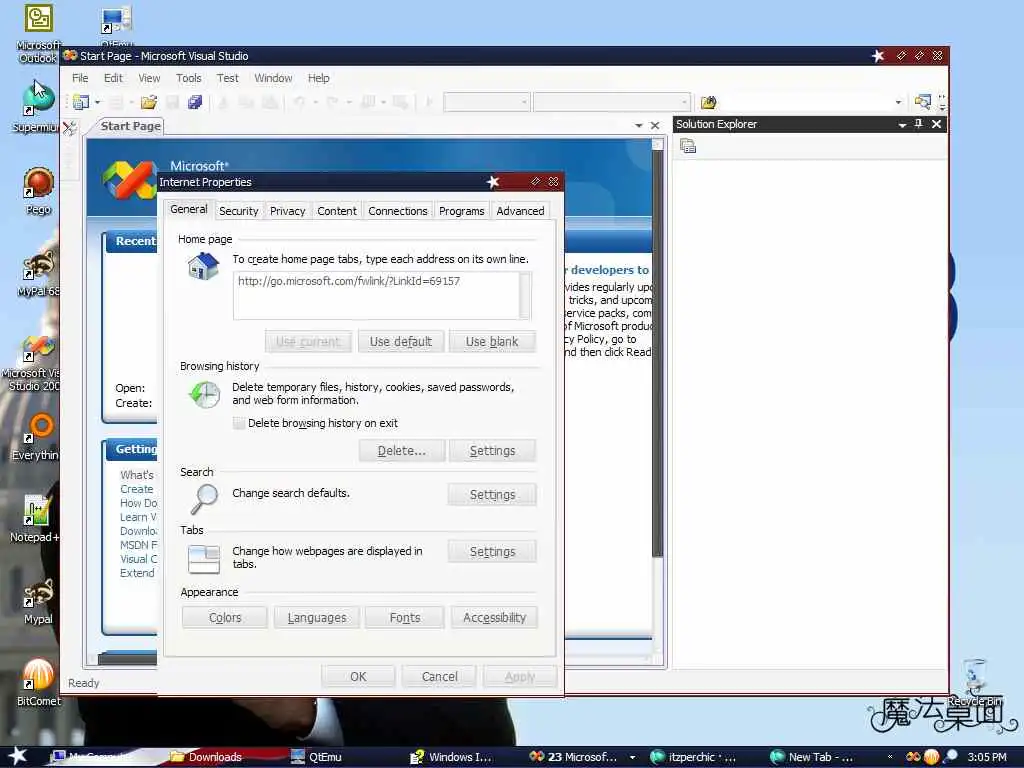Click the Languages button

click(317, 617)
